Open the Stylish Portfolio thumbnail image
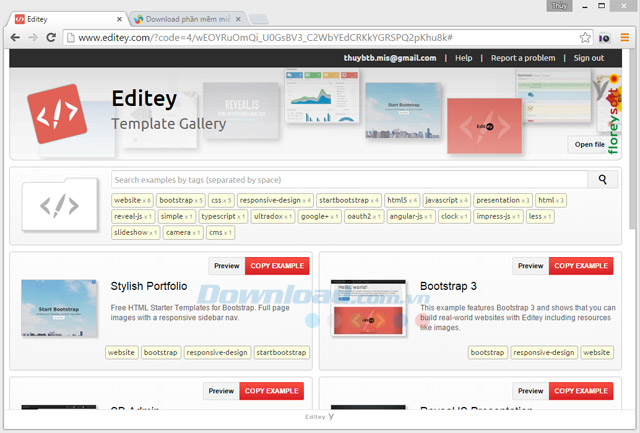Viewport: 640px width, 433px height. (x=59, y=308)
